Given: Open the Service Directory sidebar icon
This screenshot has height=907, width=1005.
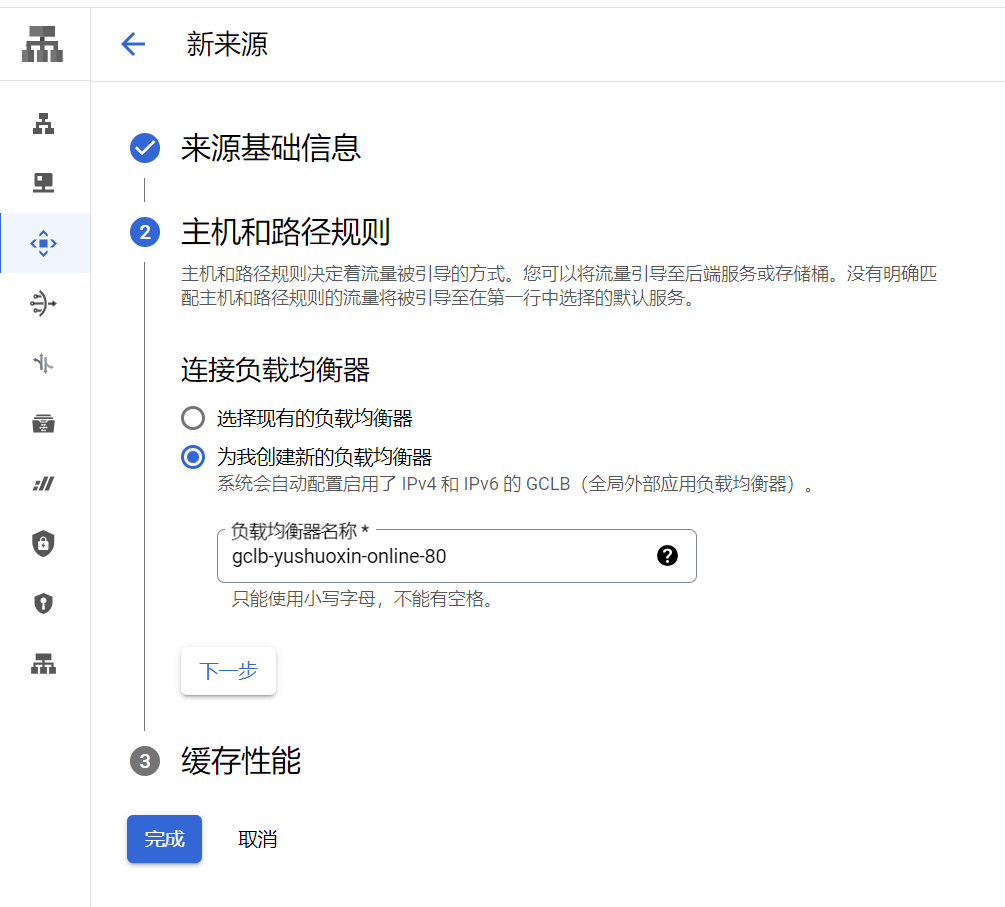Looking at the screenshot, I should 43,423.
